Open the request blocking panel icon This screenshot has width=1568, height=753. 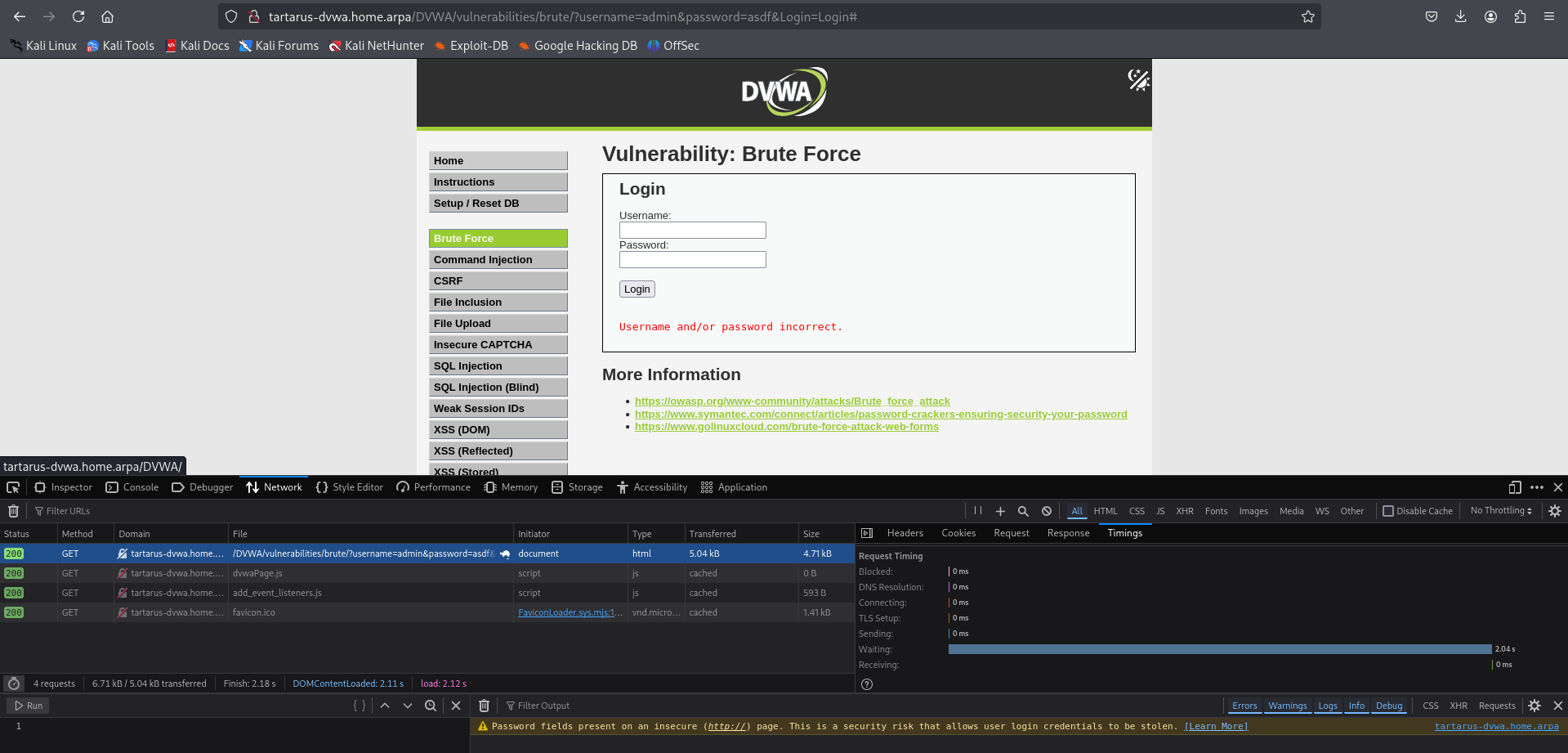click(1047, 511)
